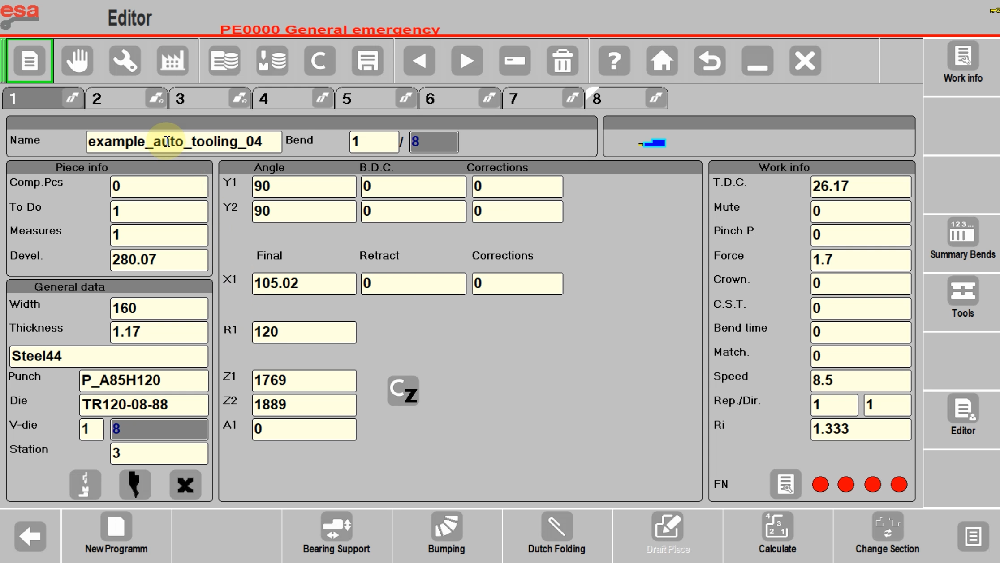Click the C clear icon in toolbar

(x=319, y=61)
